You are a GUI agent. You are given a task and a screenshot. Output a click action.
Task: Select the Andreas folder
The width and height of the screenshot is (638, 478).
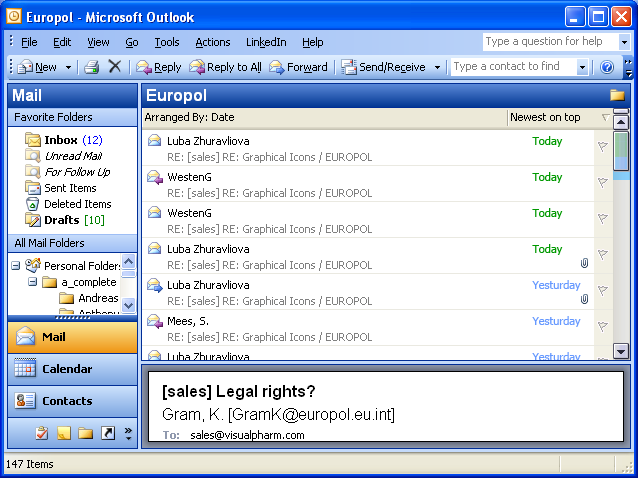pos(89,298)
